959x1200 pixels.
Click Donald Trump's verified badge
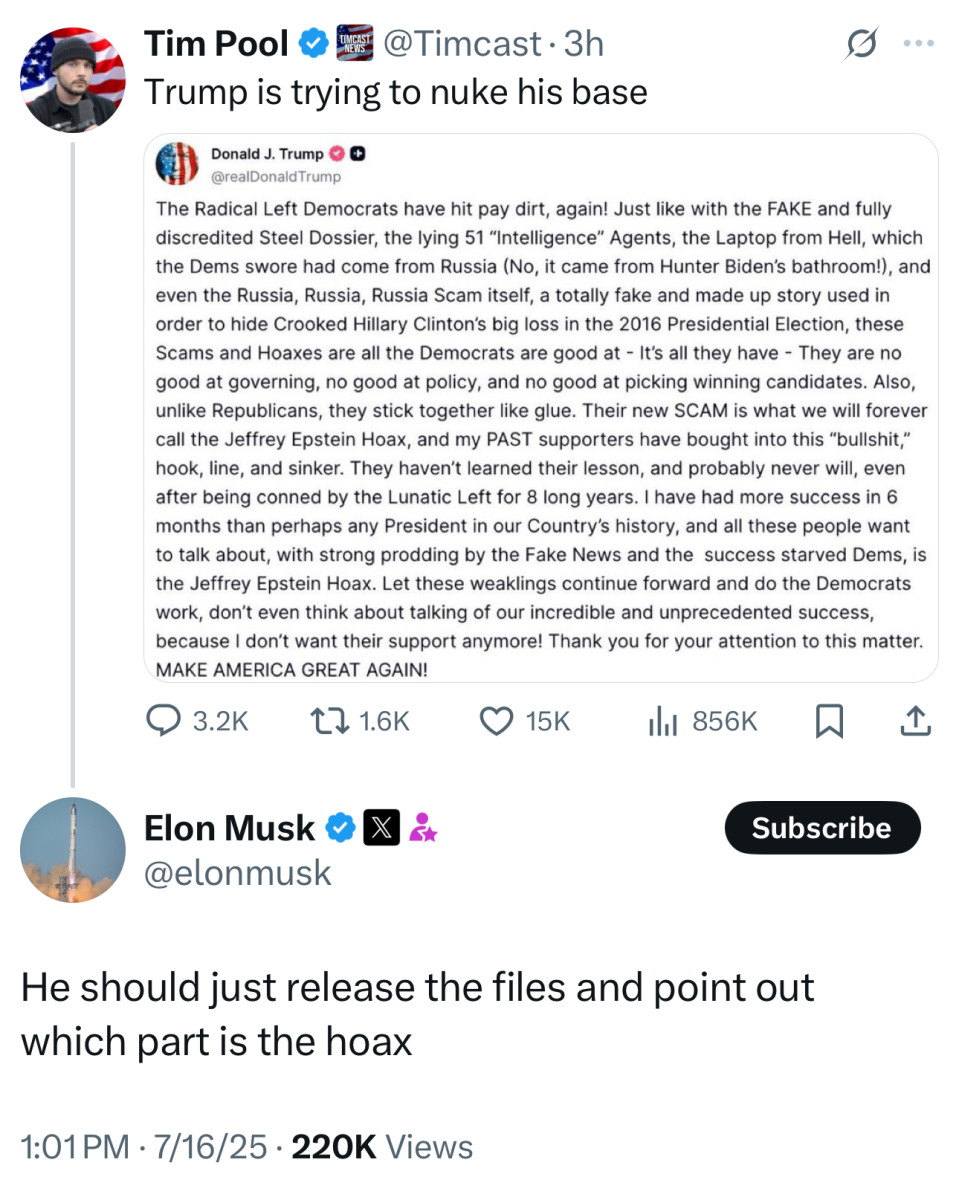(335, 152)
